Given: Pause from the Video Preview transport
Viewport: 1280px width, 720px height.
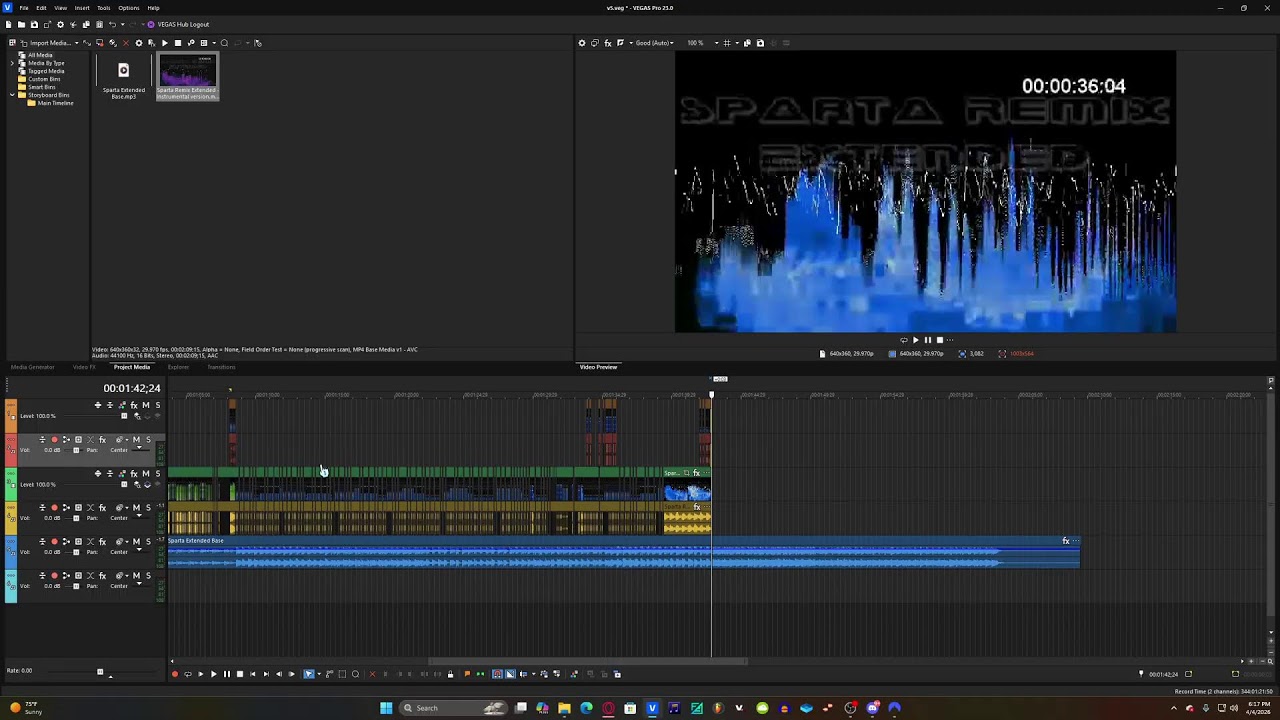Looking at the screenshot, I should point(927,340).
